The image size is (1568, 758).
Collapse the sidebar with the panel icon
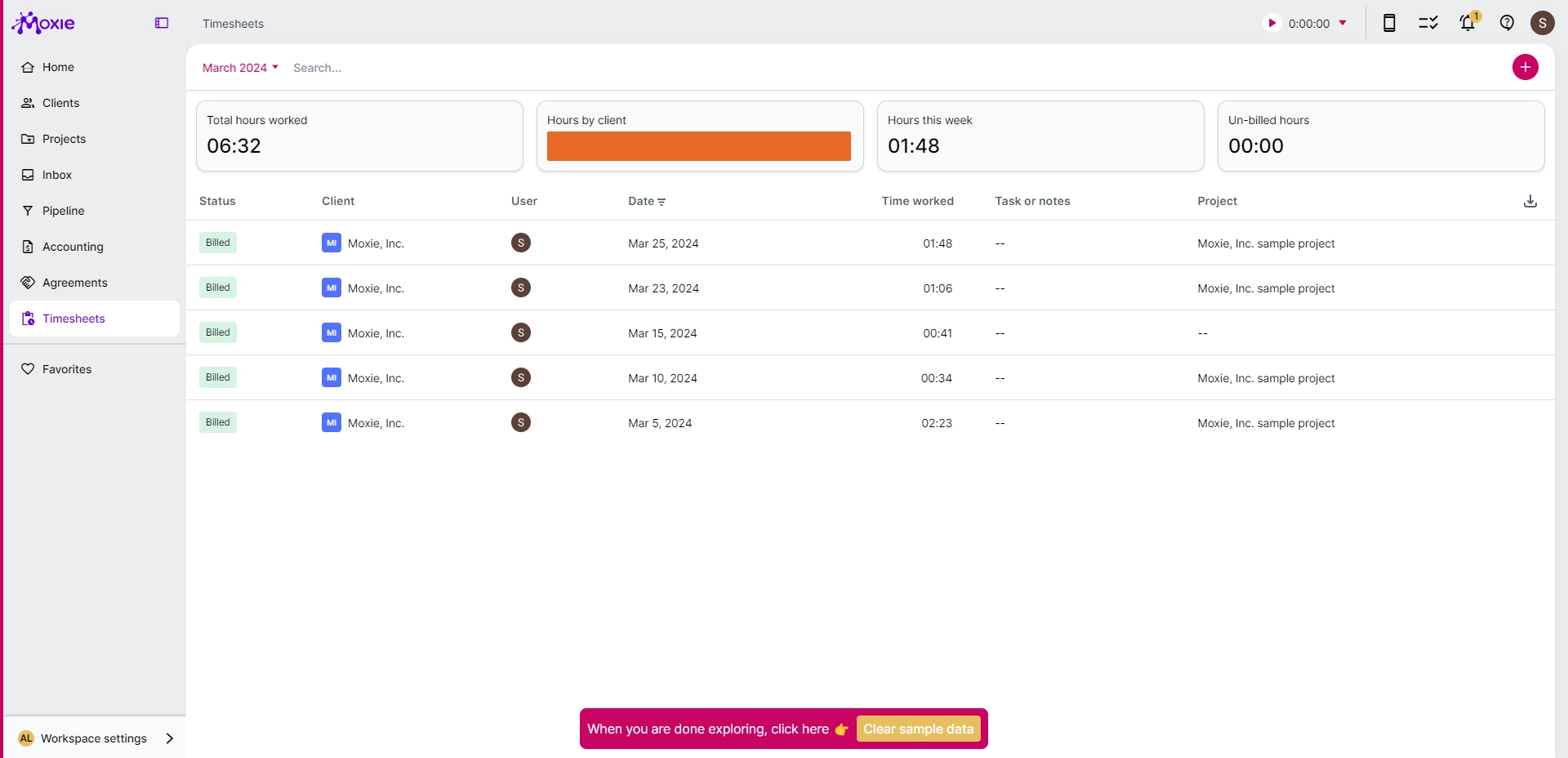pyautogui.click(x=161, y=23)
